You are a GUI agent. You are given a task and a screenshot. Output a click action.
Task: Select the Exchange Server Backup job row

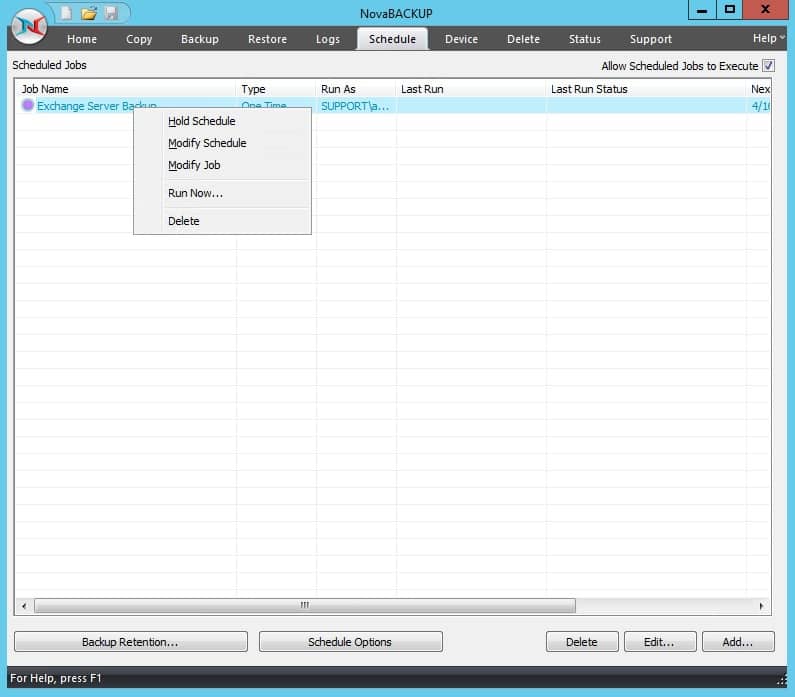(392, 105)
